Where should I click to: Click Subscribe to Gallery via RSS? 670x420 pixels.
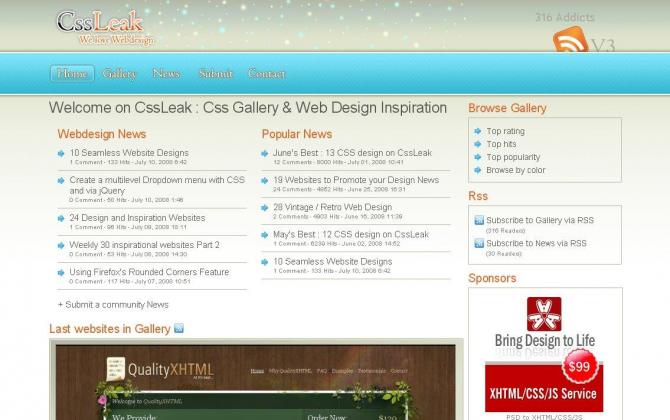(540, 220)
